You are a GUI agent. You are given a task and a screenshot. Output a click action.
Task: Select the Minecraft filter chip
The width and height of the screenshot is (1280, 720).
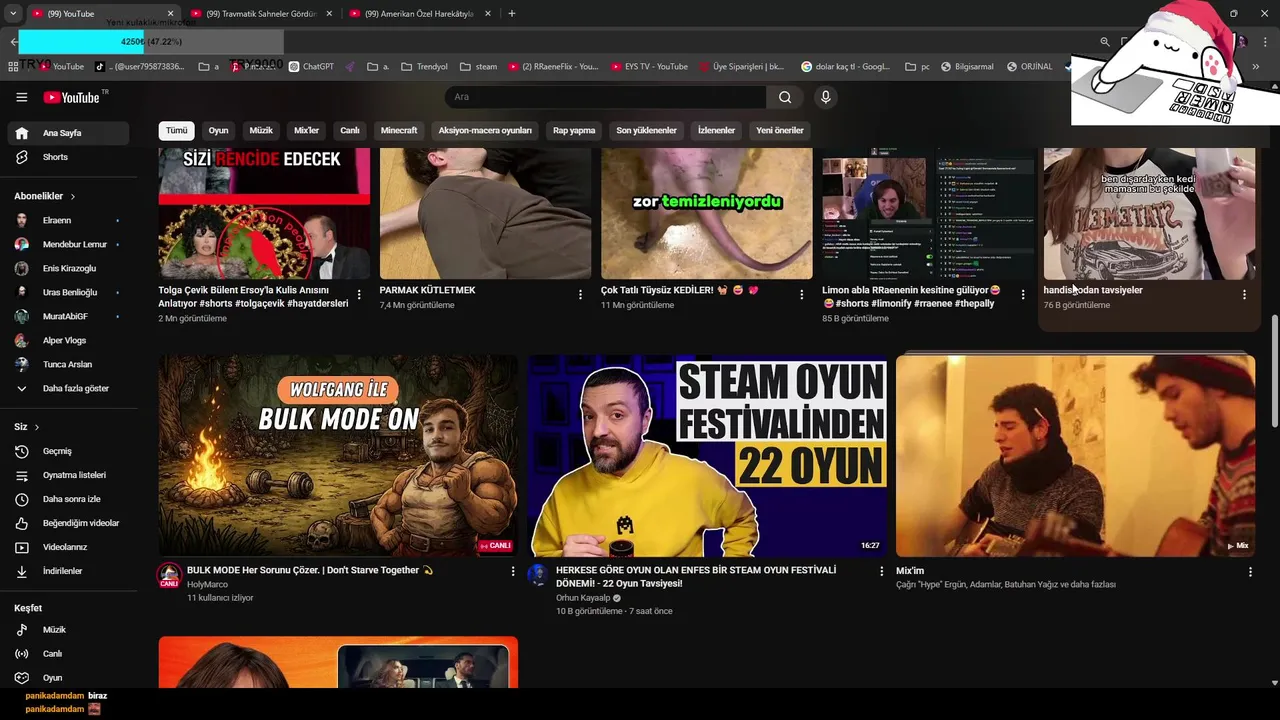coord(399,131)
